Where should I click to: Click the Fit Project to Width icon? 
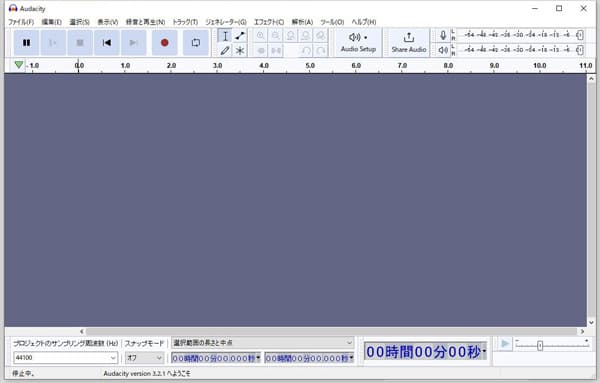305,36
